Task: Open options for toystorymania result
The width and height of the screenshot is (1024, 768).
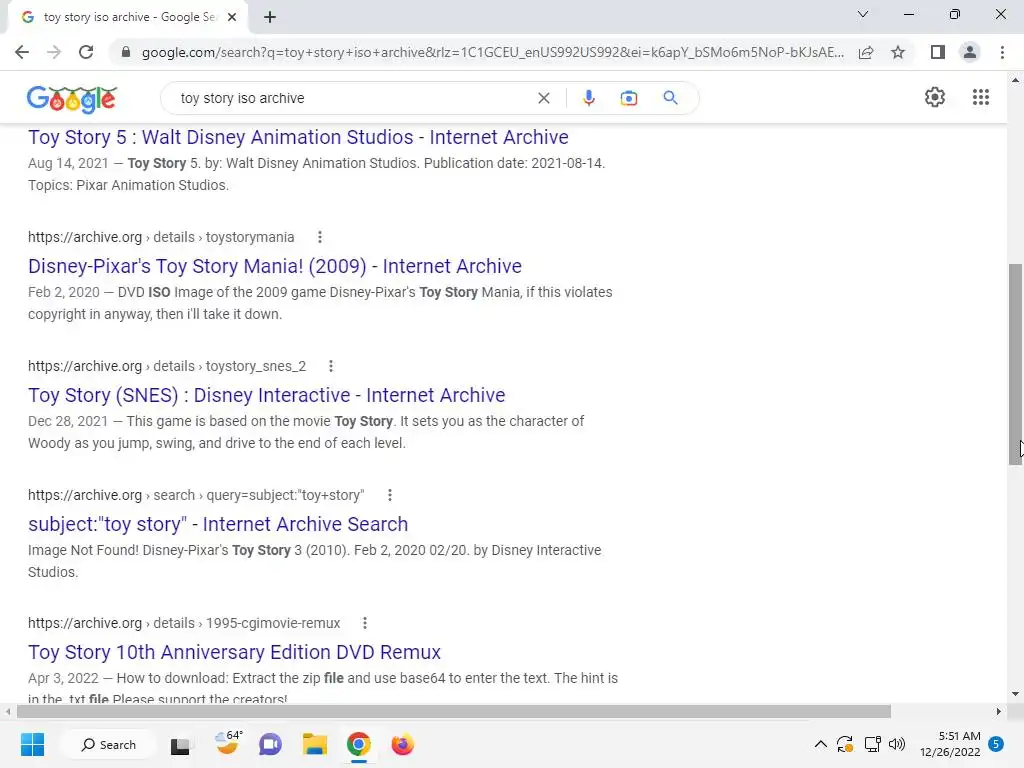Action: coord(319,237)
